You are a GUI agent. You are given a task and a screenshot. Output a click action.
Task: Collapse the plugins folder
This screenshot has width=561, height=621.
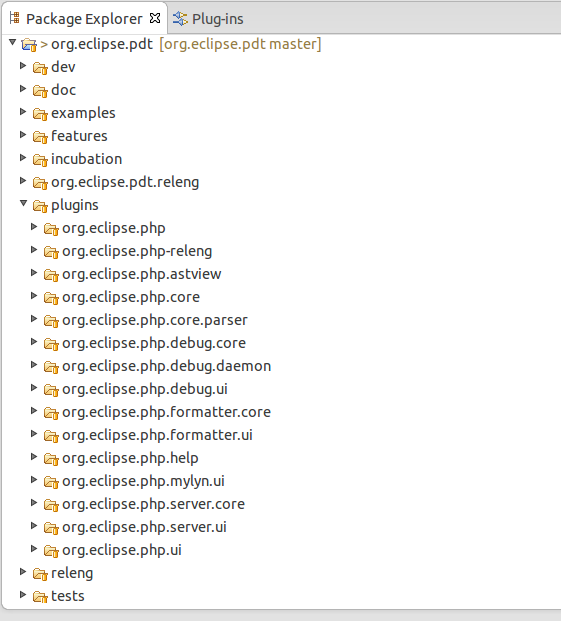pos(23,204)
